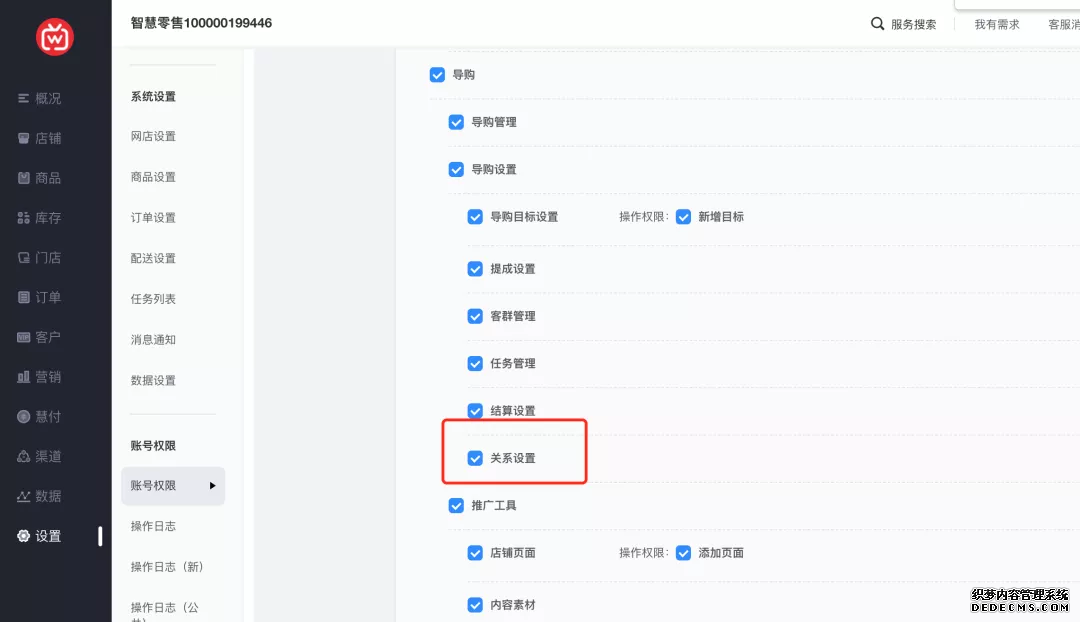Open the 客户 customers sidebar icon

coord(23,338)
